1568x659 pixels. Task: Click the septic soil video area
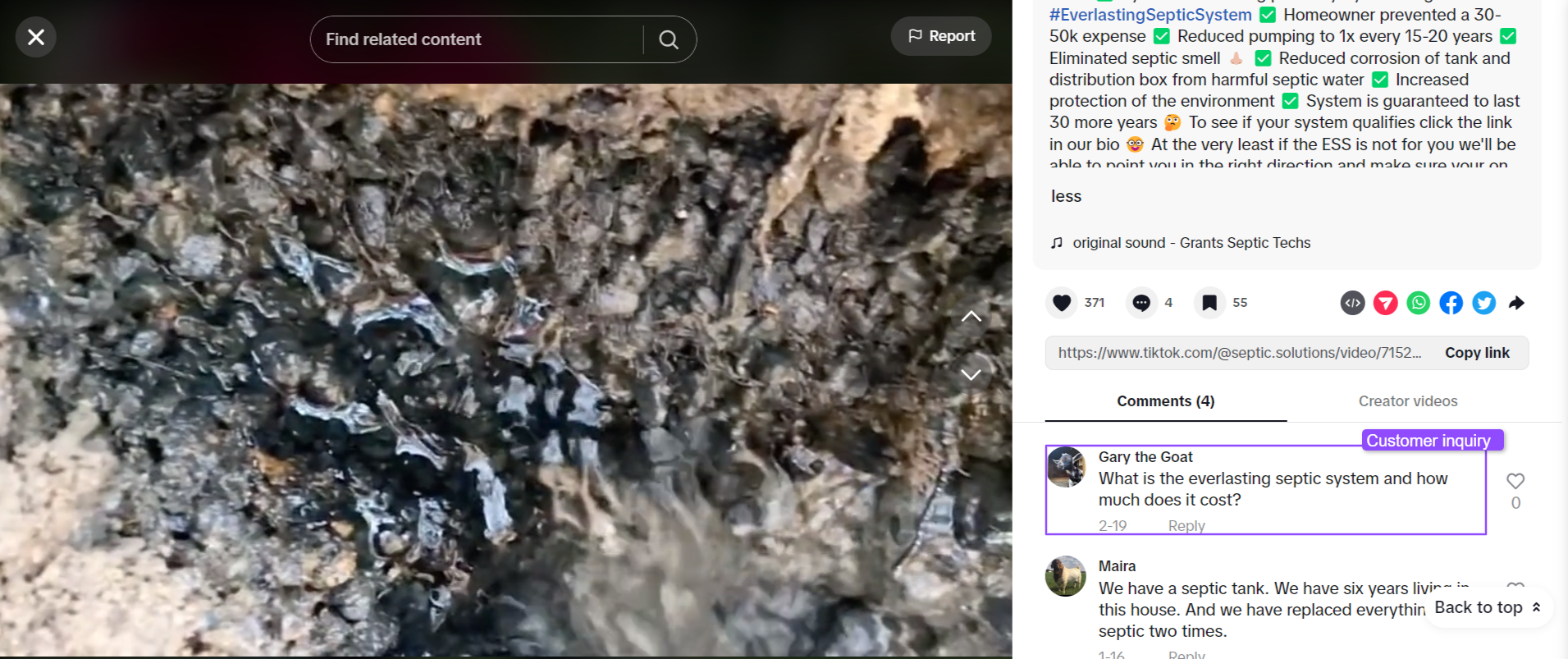coord(505,369)
